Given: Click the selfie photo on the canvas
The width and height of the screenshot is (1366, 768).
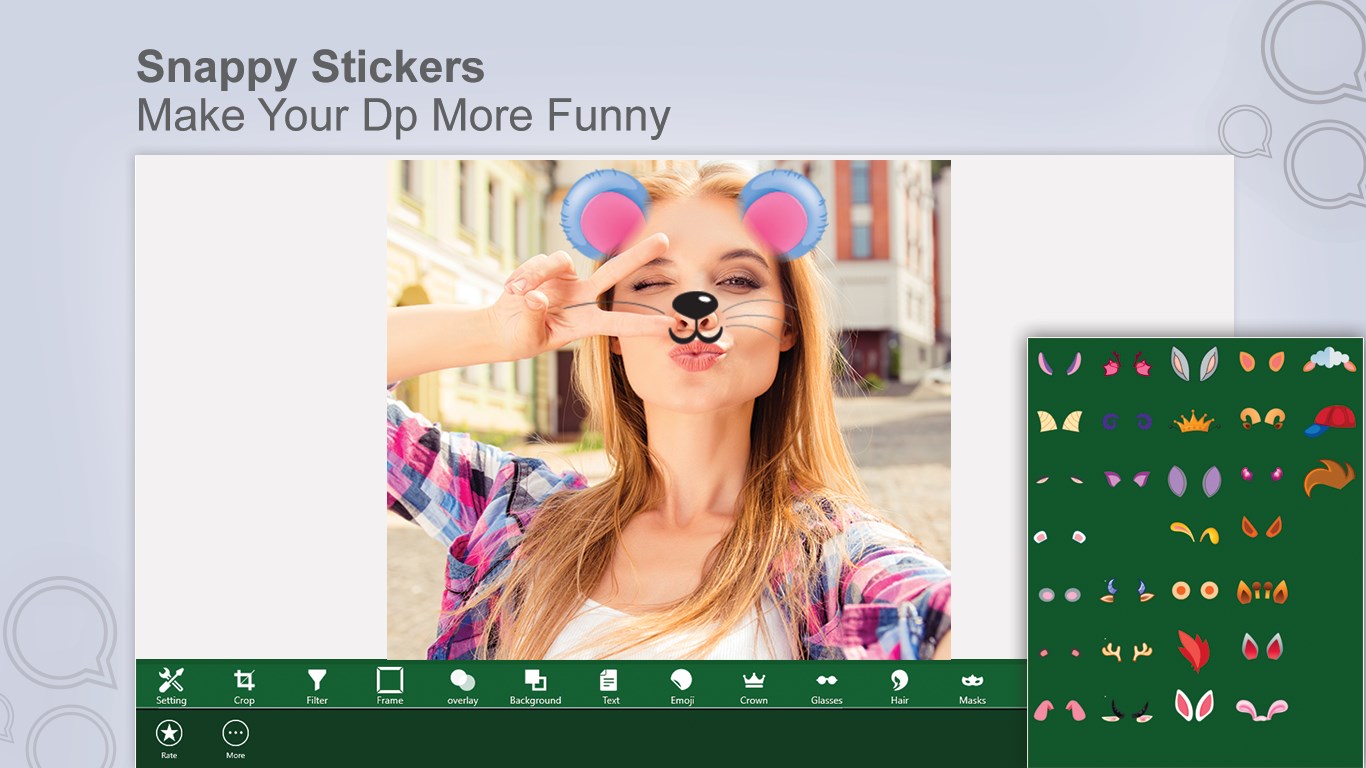Looking at the screenshot, I should pyautogui.click(x=669, y=410).
